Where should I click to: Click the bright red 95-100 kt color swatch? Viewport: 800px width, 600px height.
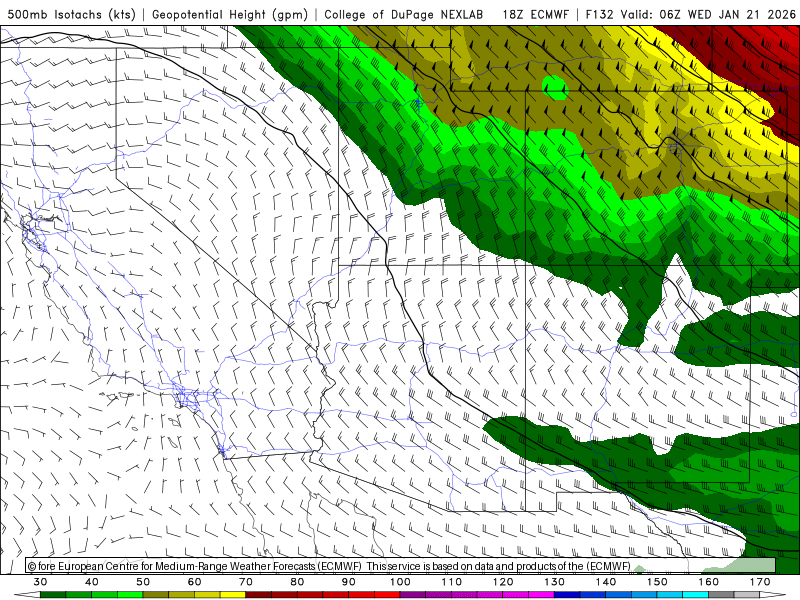[x=387, y=594]
